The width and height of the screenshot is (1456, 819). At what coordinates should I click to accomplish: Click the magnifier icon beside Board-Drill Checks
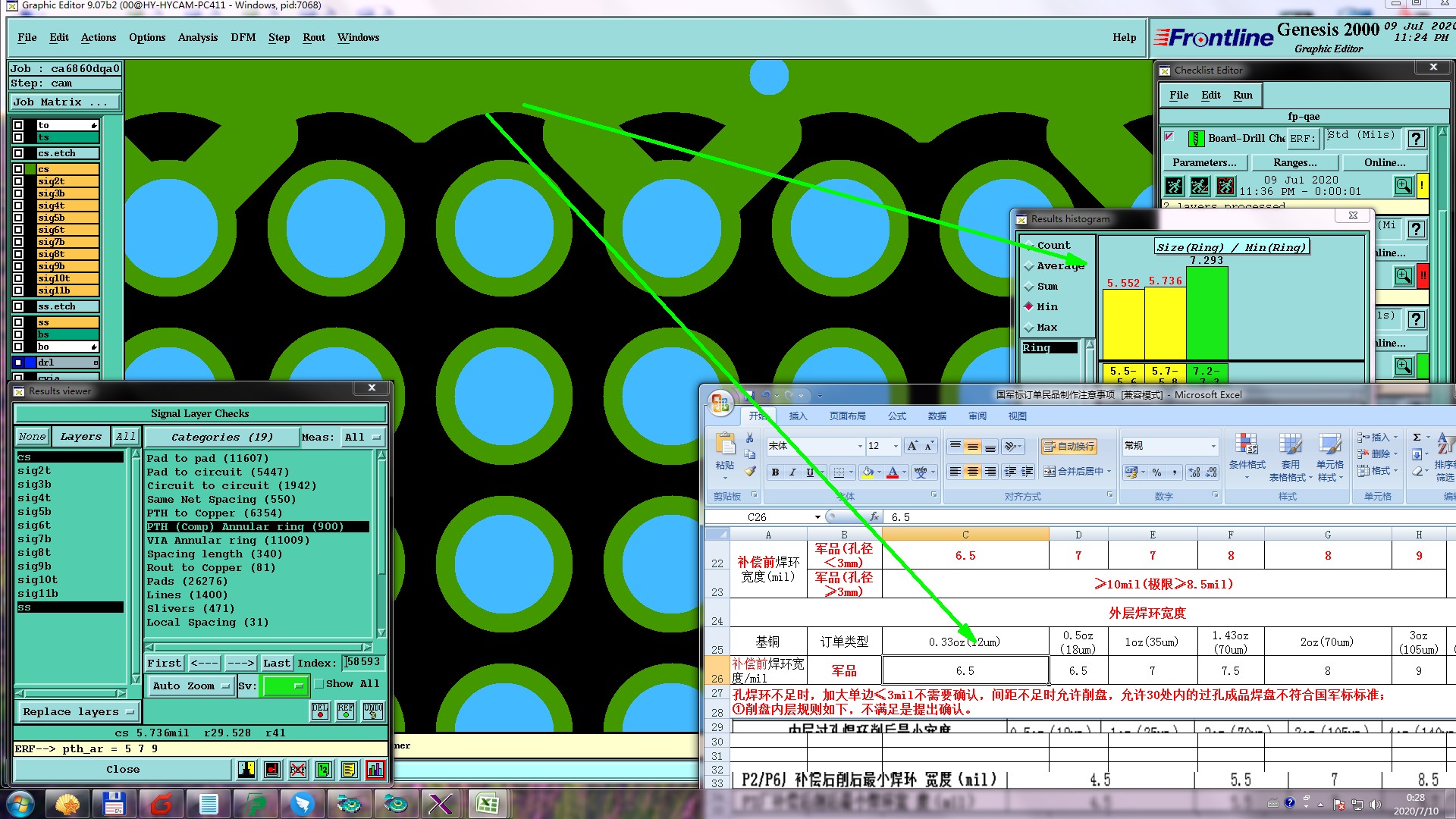[x=1403, y=186]
